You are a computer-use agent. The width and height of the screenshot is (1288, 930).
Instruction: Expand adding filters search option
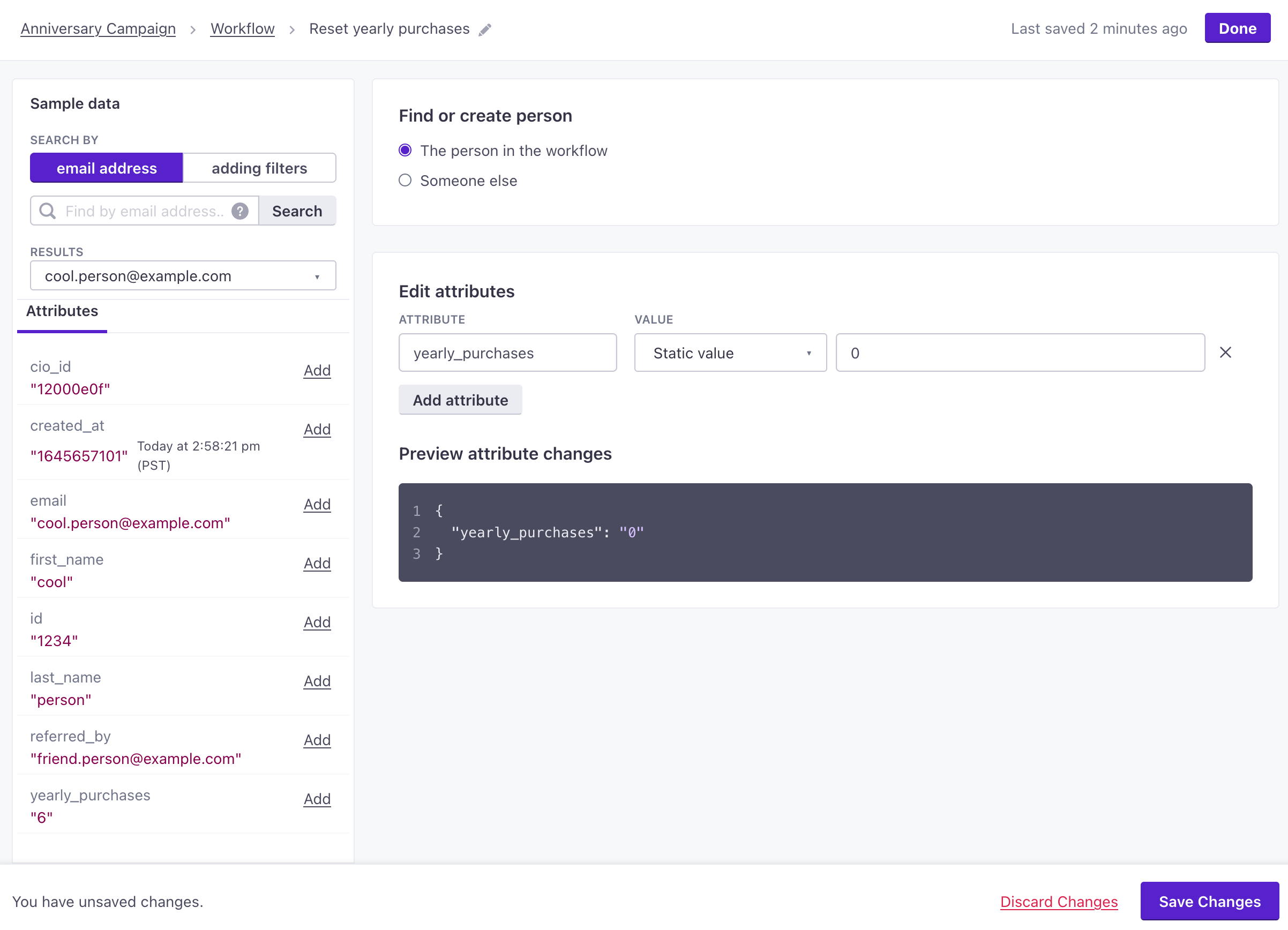pos(259,168)
